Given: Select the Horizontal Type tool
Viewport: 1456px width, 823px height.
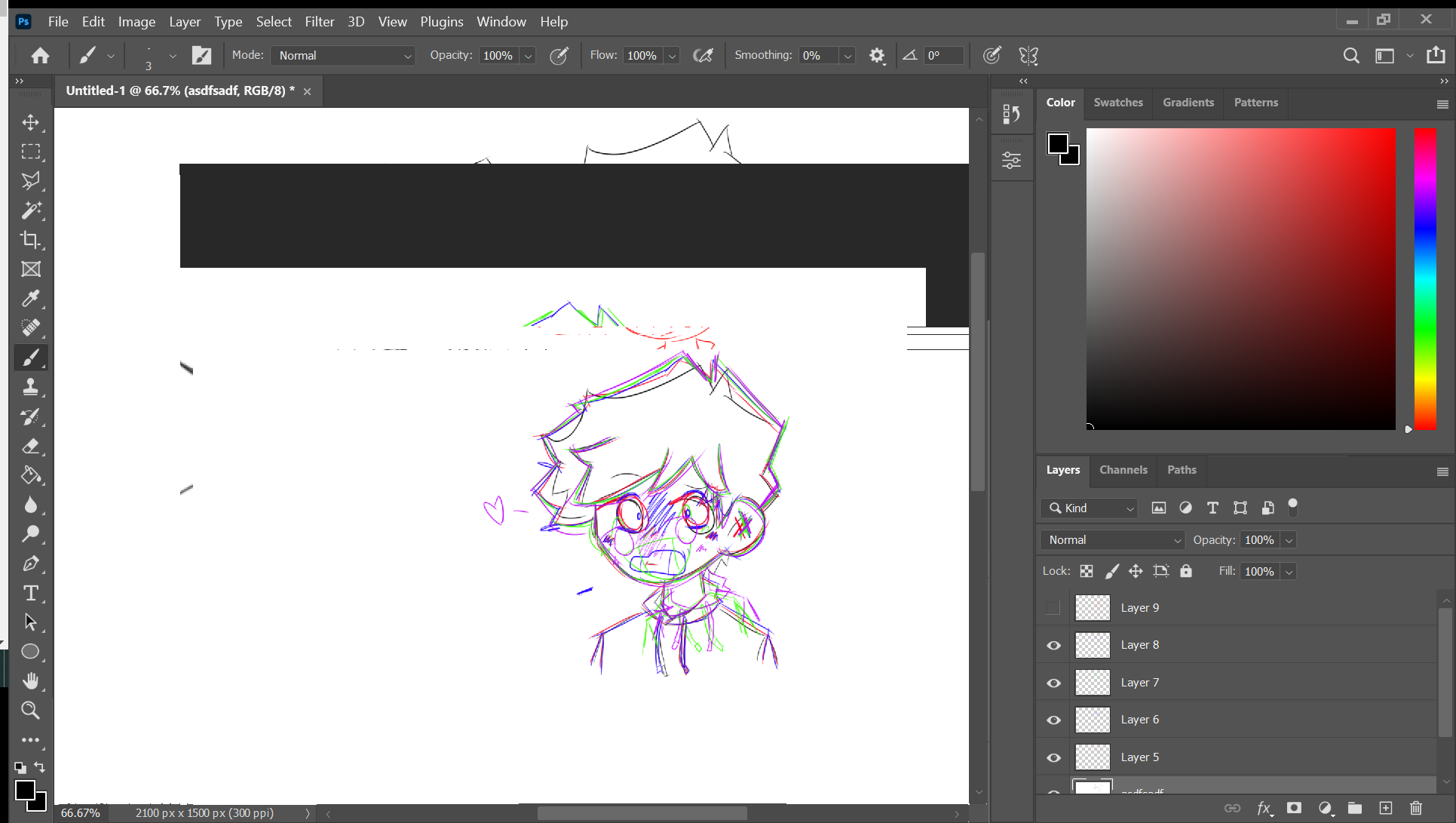Looking at the screenshot, I should click(31, 594).
